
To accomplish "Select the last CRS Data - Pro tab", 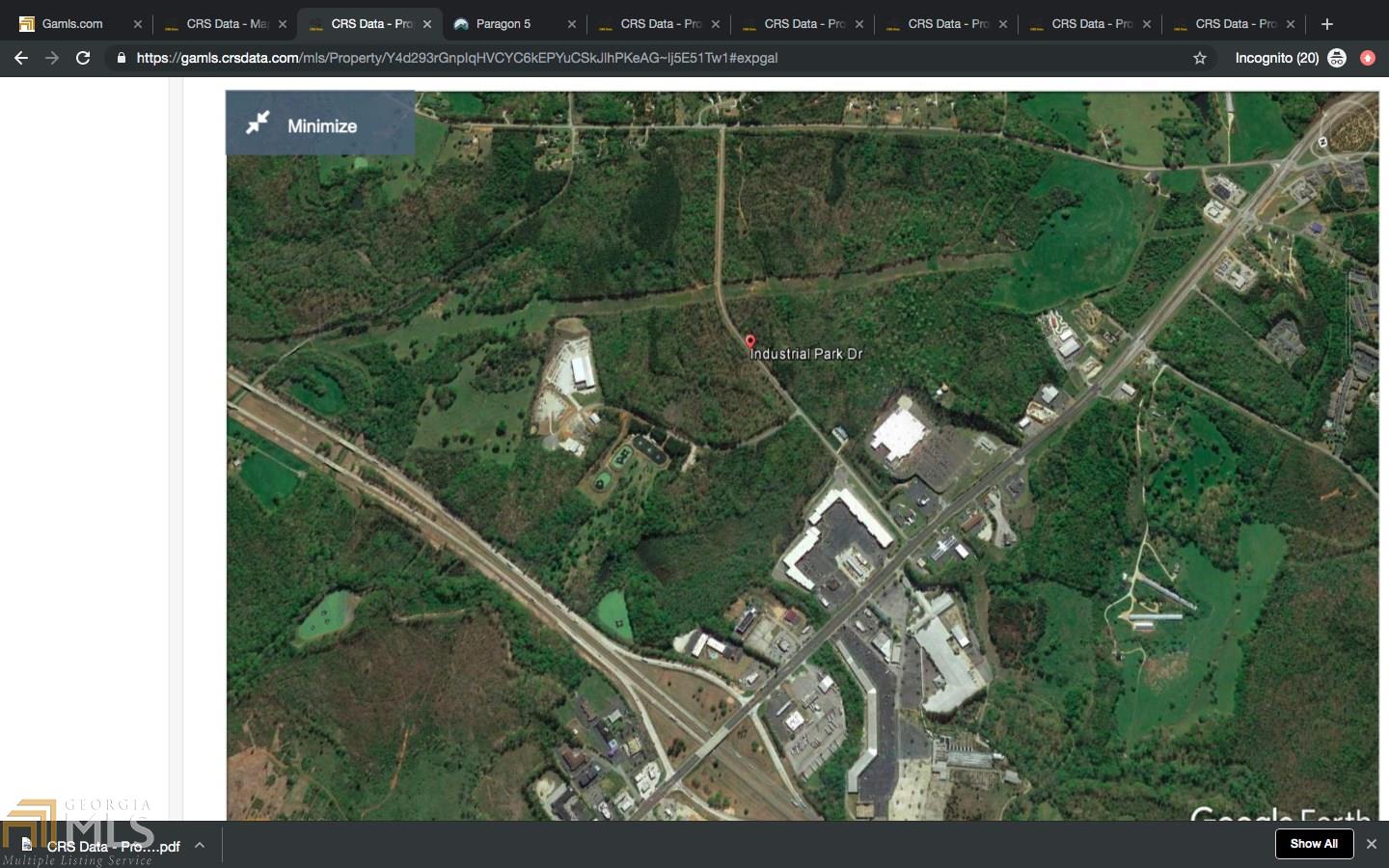I will click(1233, 23).
